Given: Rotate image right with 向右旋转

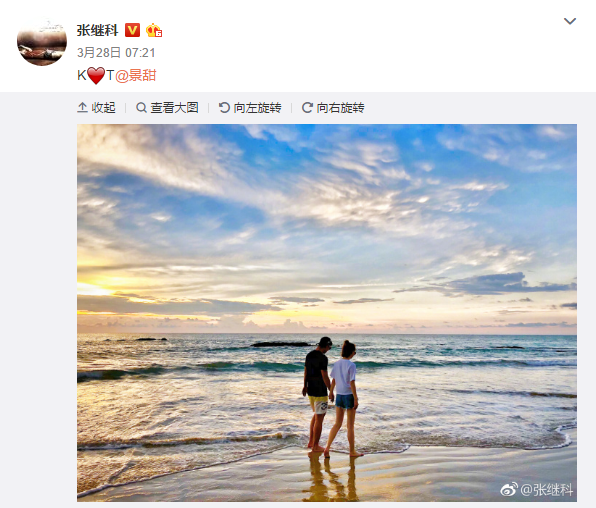Looking at the screenshot, I should (333, 108).
